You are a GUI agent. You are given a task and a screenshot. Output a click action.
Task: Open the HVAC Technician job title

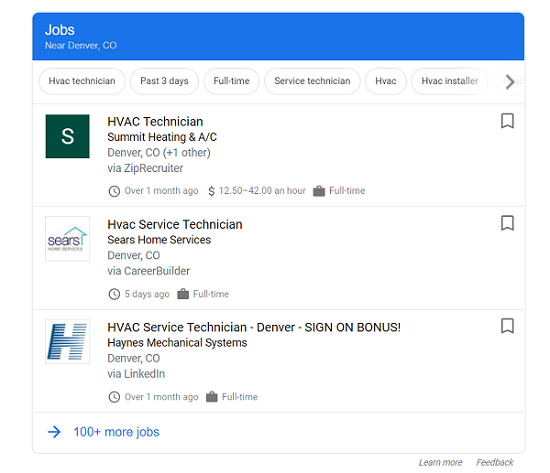click(x=155, y=122)
